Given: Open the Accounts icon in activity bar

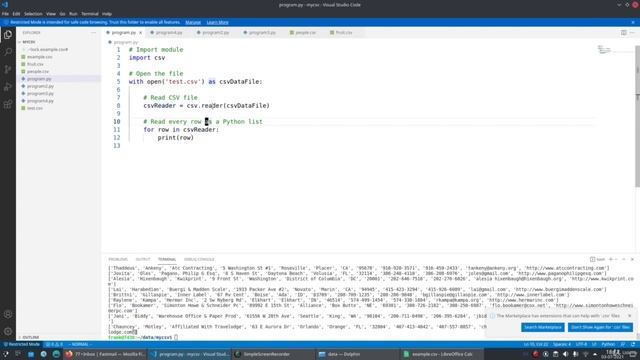Looking at the screenshot, I should coord(8,314).
